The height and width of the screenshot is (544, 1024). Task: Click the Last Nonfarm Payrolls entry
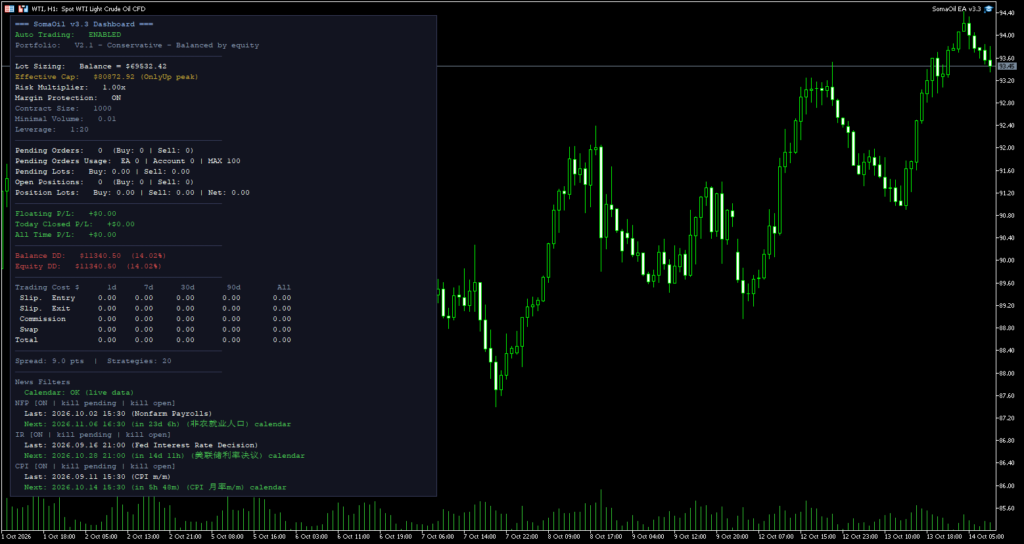coord(118,413)
